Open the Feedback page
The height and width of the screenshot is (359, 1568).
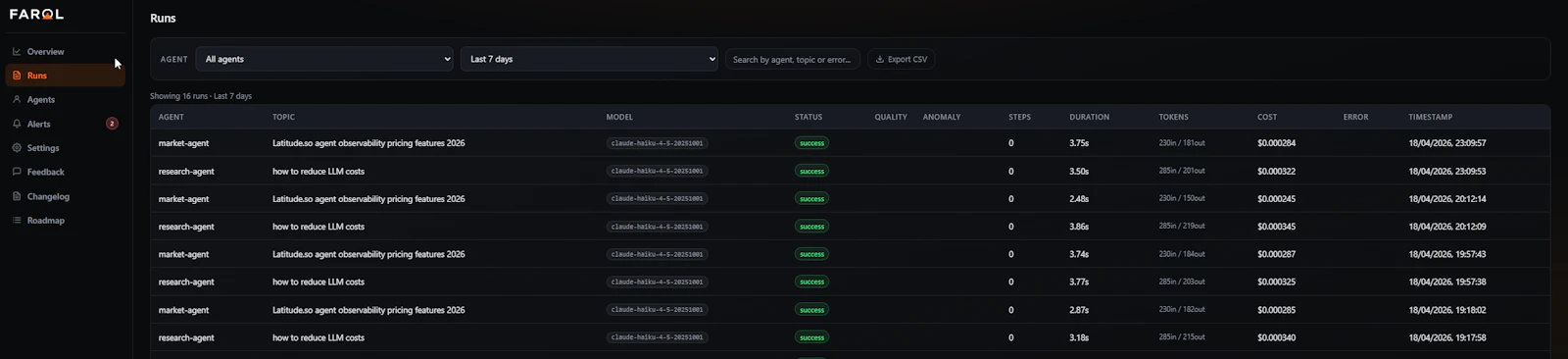coord(65,172)
